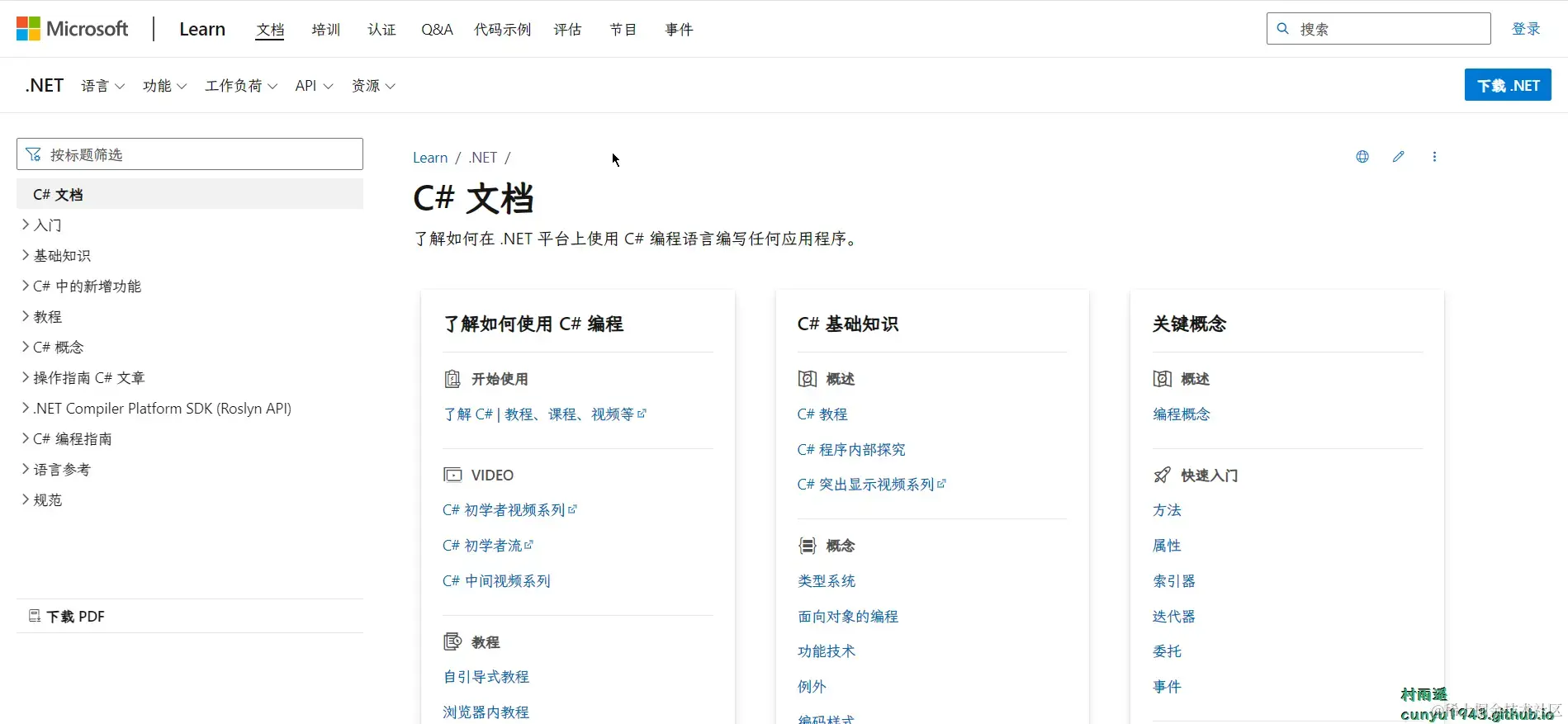
Task: Click the .NET breadcrumb link
Action: 483,158
